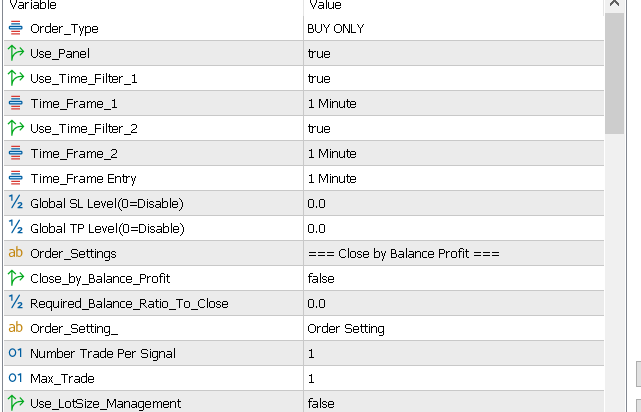Viewport: 641px width, 412px height.
Task: Click the Order_Settings string icon
Action: coord(15,254)
